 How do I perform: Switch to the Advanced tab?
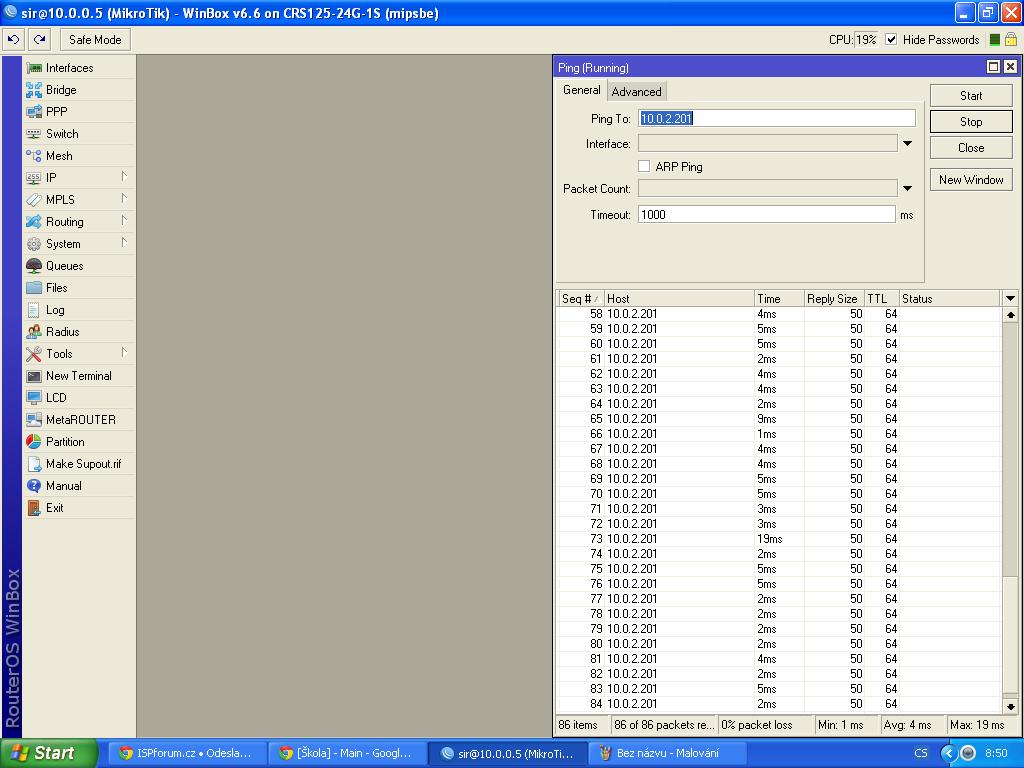[x=637, y=91]
